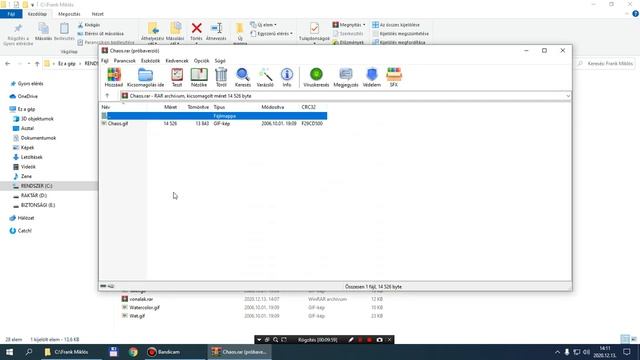The height and width of the screenshot is (360, 640).
Task: Click the Keresés magnifier icon
Action: 243,77
